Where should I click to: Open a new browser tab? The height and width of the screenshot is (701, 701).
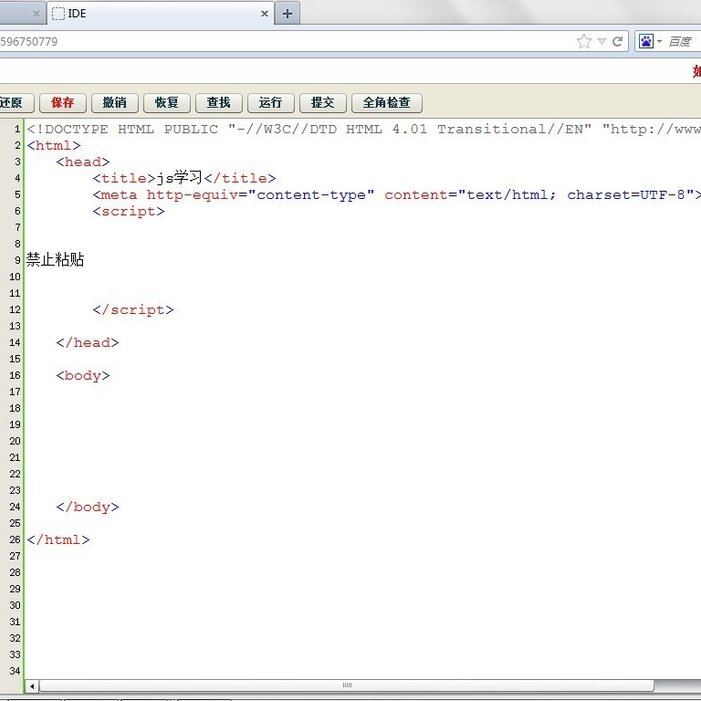click(x=287, y=14)
